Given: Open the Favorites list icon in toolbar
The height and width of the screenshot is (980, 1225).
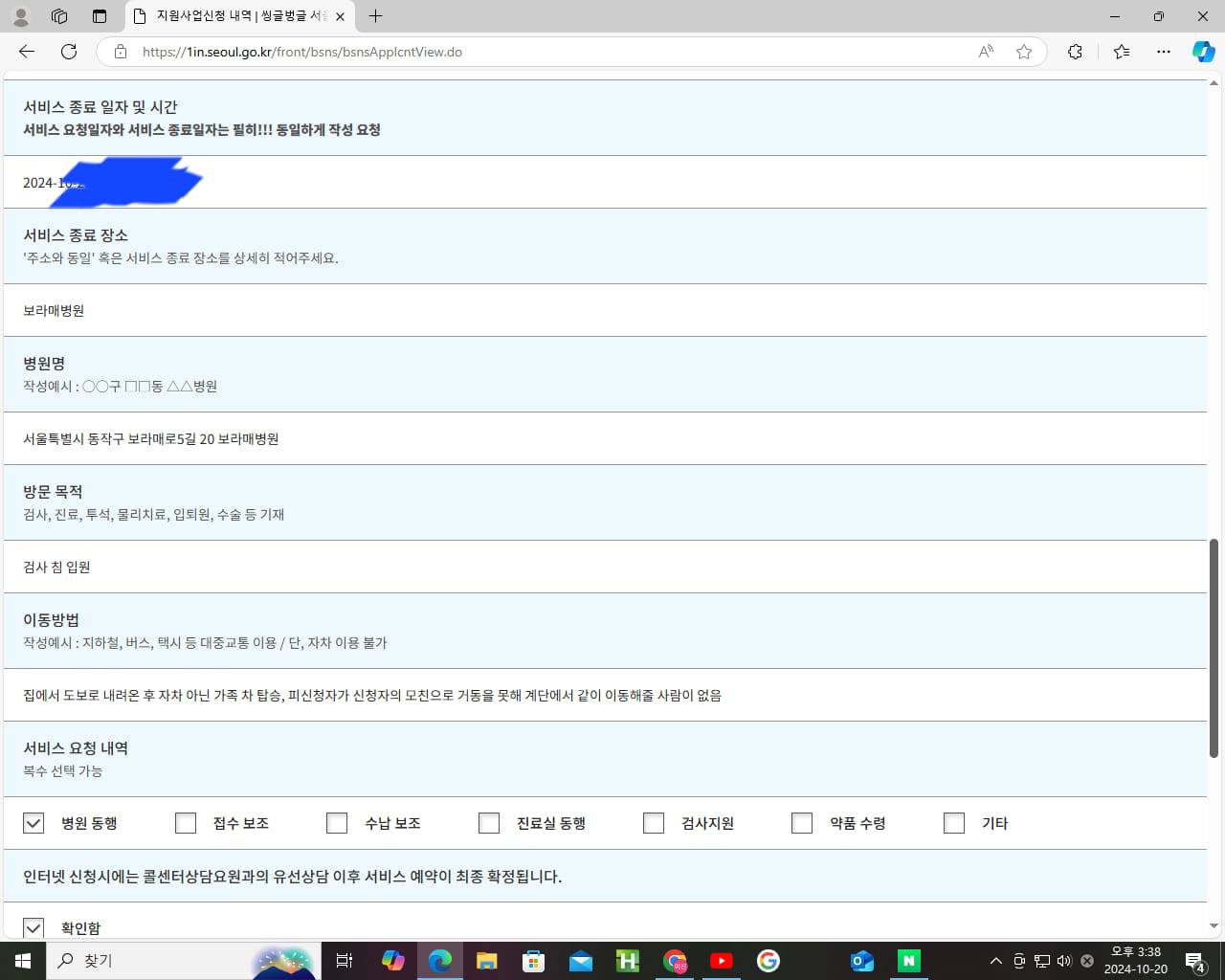Looking at the screenshot, I should (x=1122, y=52).
